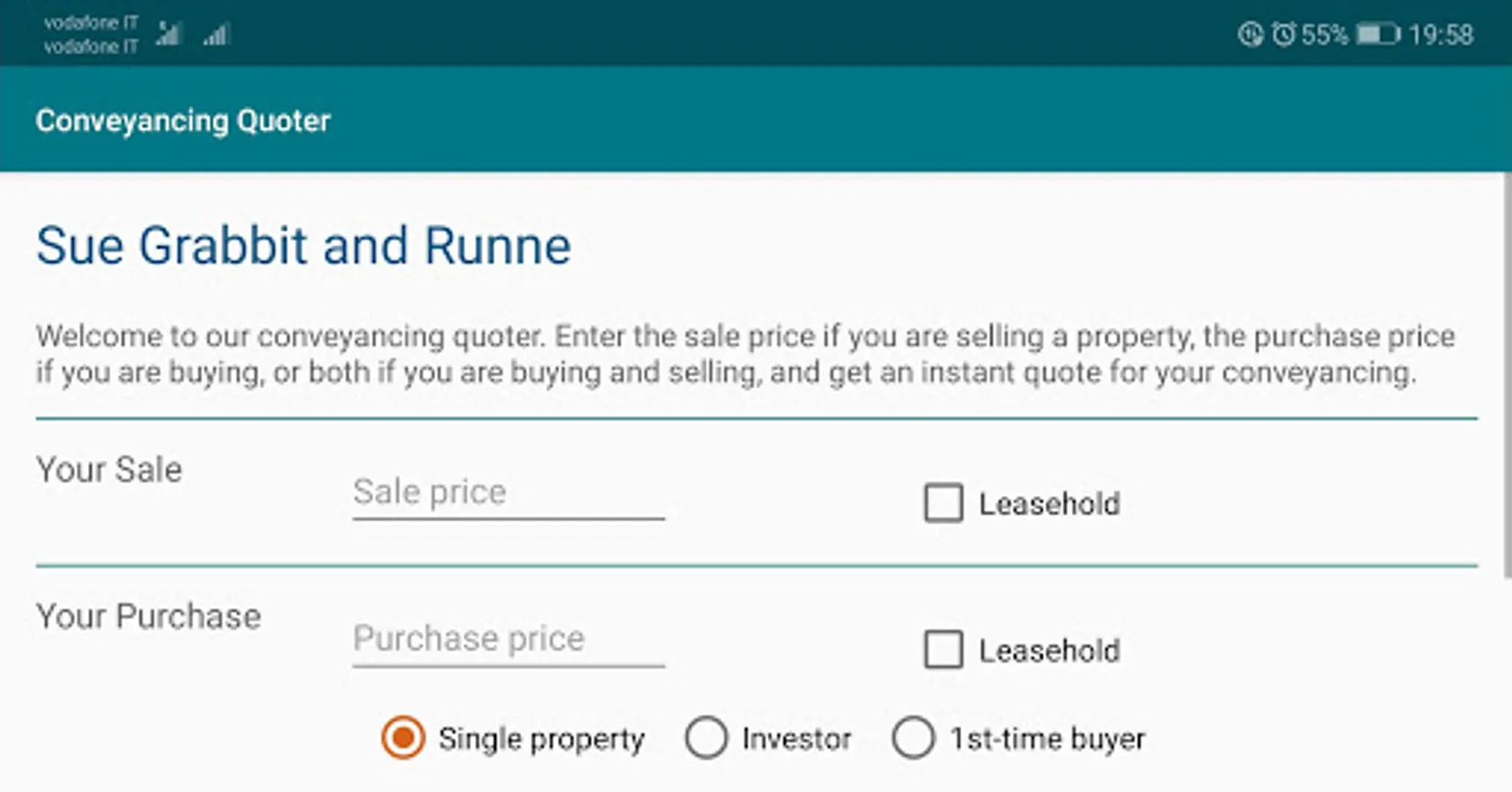The height and width of the screenshot is (792, 1512).
Task: Tap the 19:58 clock in status bar
Action: (1441, 34)
